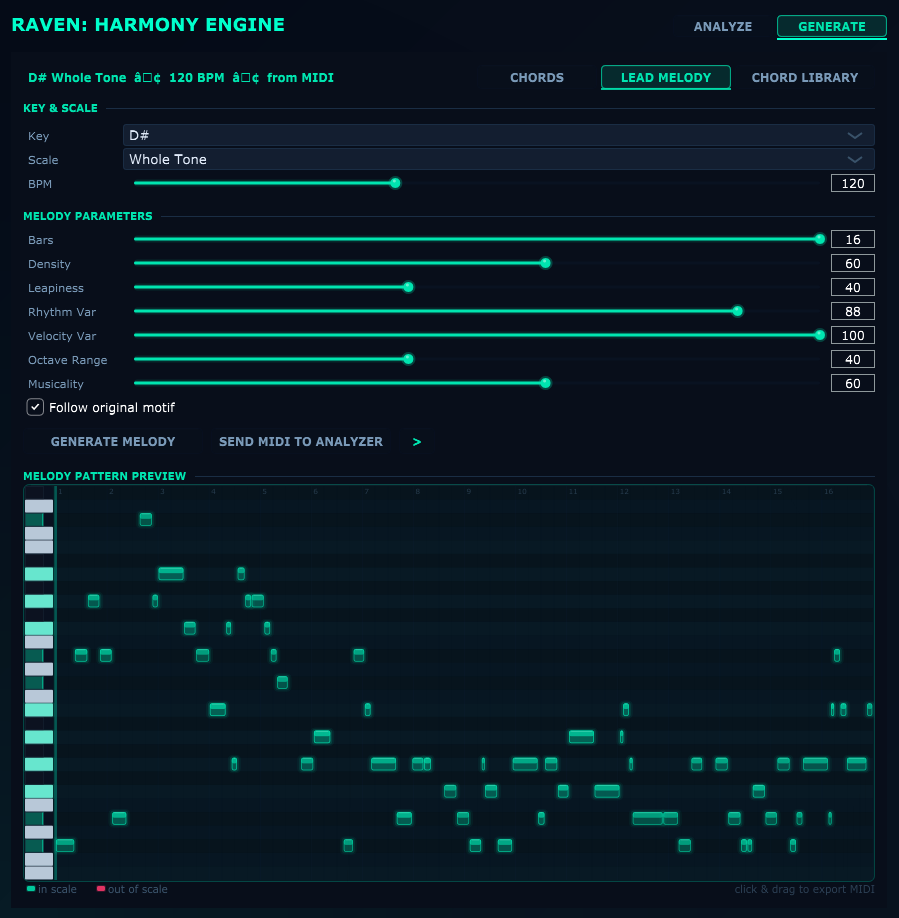Click the long note near bar 11 in the preview
The height and width of the screenshot is (918, 899).
pyautogui.click(x=582, y=737)
